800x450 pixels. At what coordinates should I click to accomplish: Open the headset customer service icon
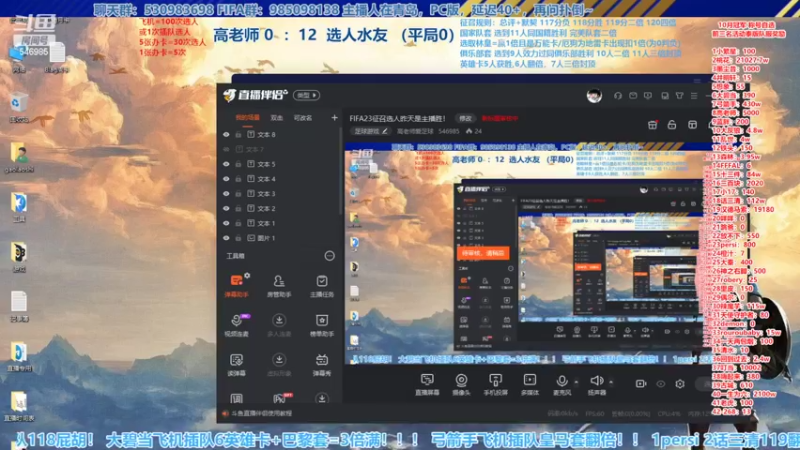618,95
